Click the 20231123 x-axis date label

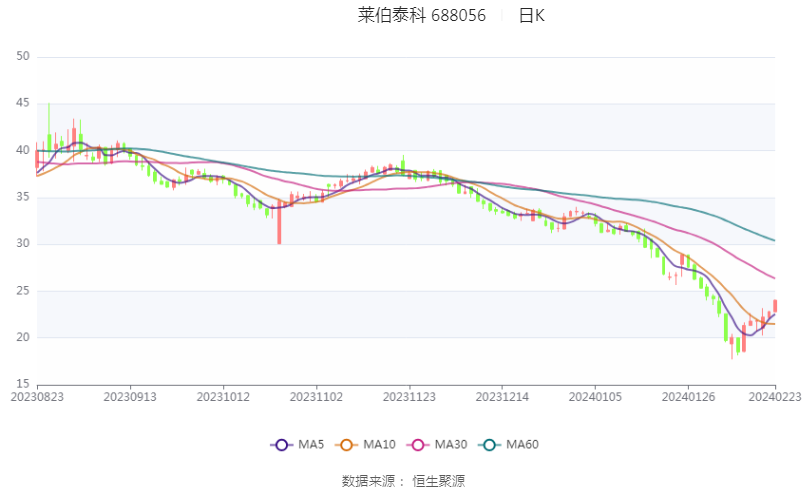pyautogui.click(x=410, y=397)
